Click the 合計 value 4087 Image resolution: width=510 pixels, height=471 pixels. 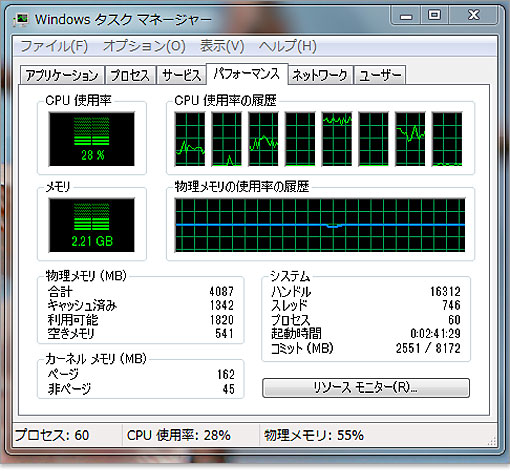click(222, 292)
